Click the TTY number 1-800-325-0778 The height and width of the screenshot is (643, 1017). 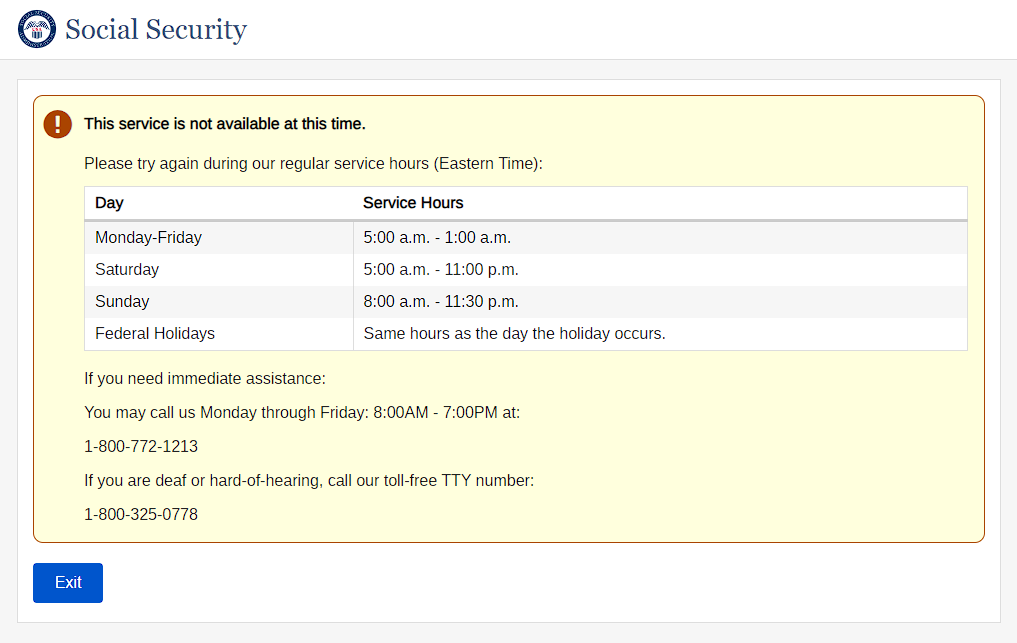tap(141, 515)
